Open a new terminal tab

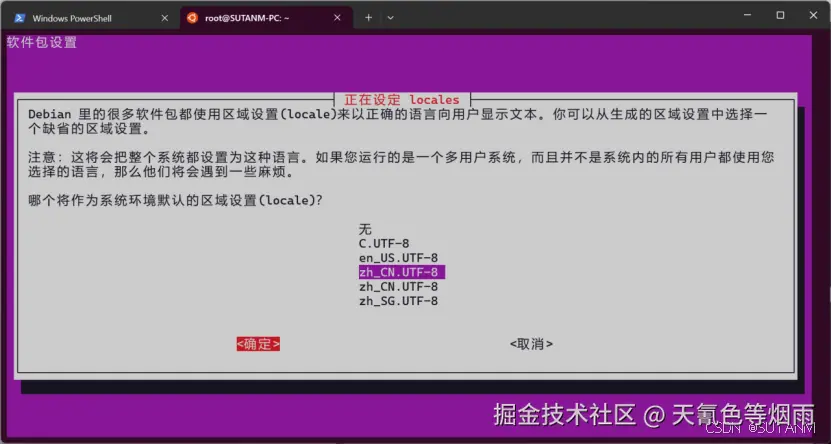(x=368, y=18)
